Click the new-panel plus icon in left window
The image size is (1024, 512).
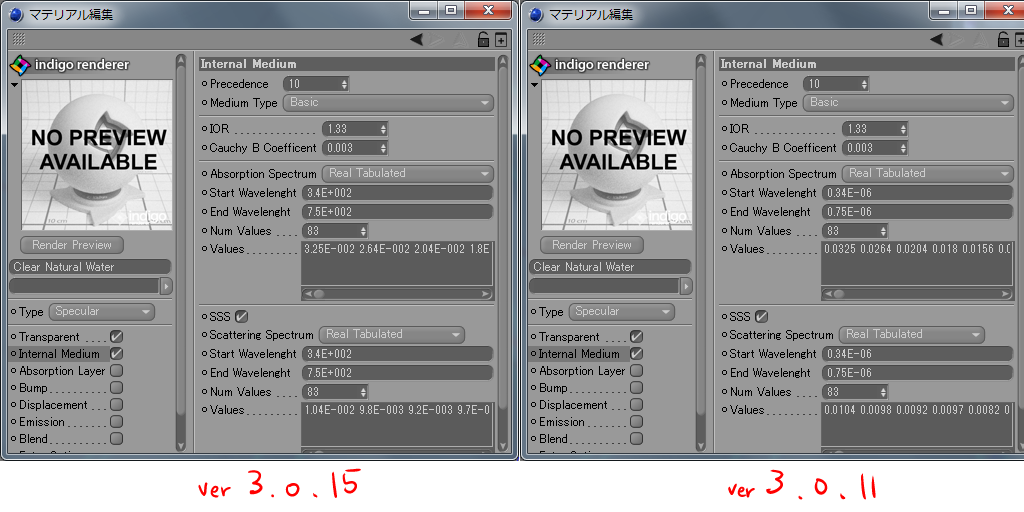(x=500, y=40)
